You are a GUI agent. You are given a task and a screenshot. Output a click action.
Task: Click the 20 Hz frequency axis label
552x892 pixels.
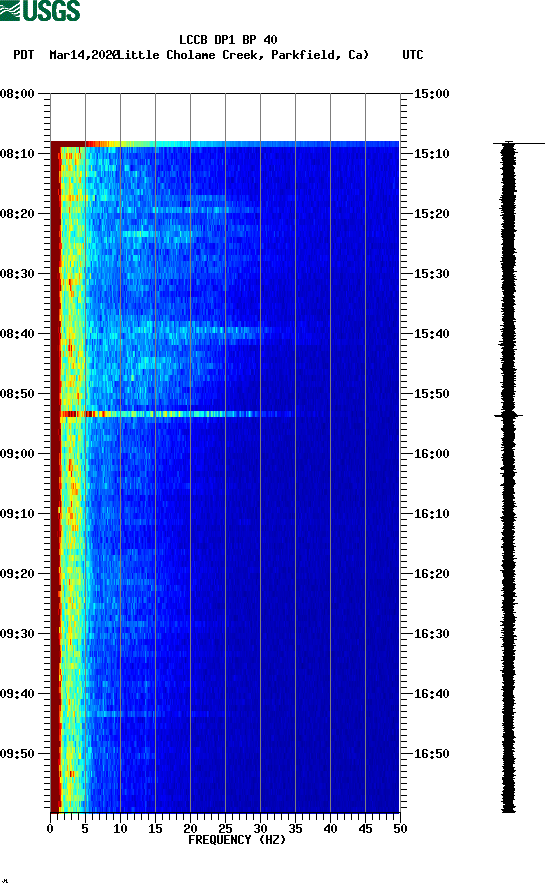tap(190, 829)
